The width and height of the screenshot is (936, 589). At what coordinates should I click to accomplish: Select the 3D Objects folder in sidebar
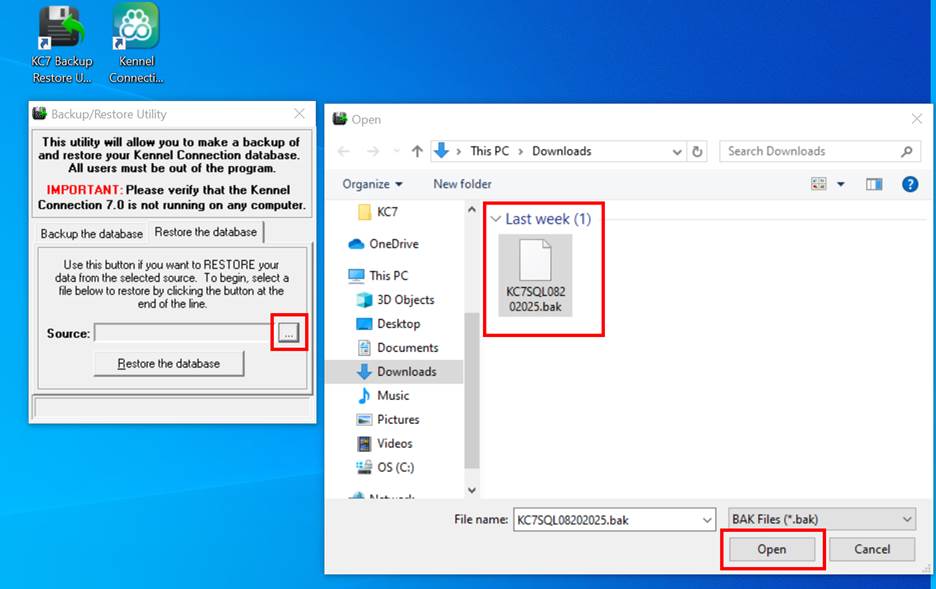click(x=405, y=300)
